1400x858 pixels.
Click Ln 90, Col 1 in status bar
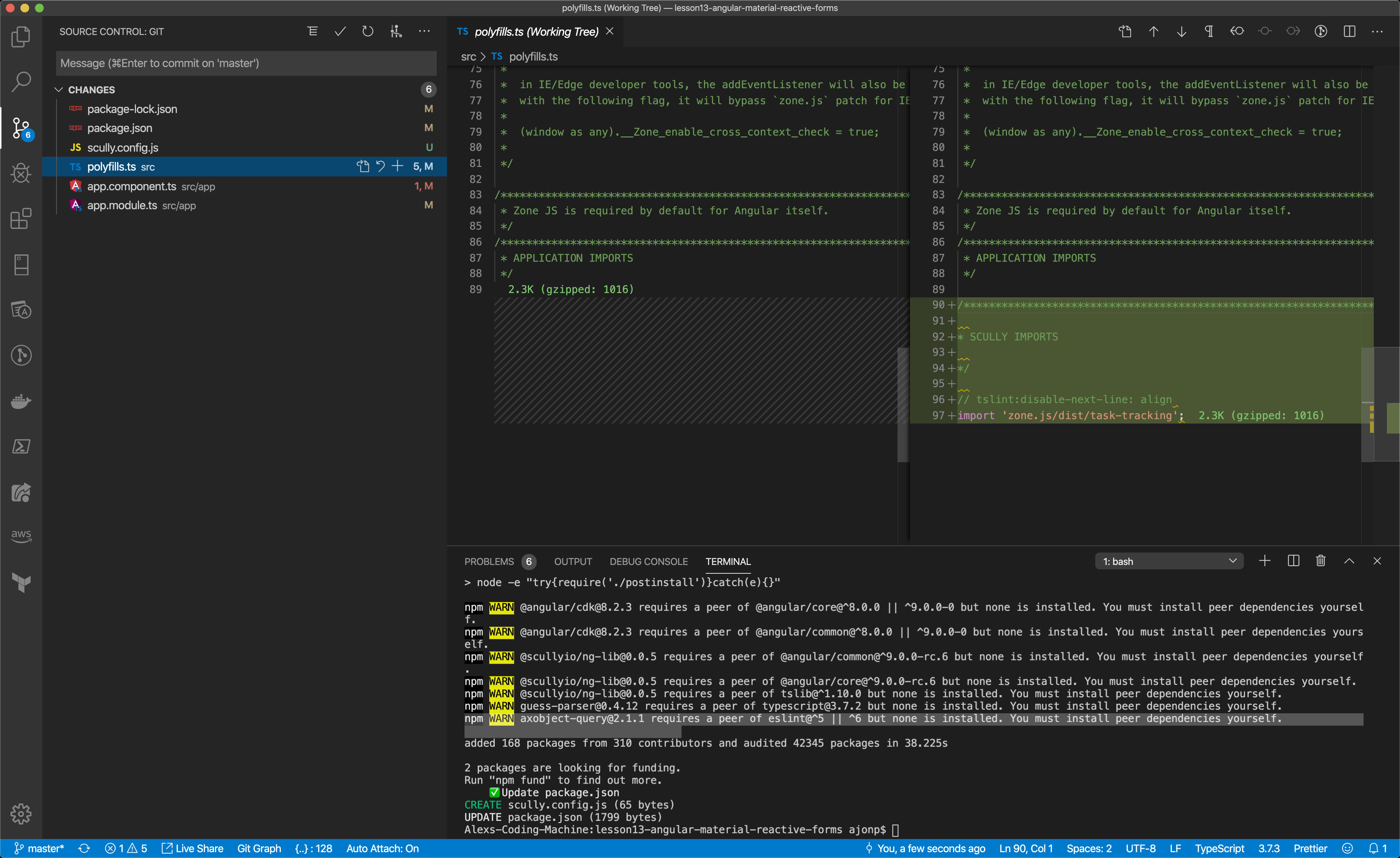click(1026, 848)
